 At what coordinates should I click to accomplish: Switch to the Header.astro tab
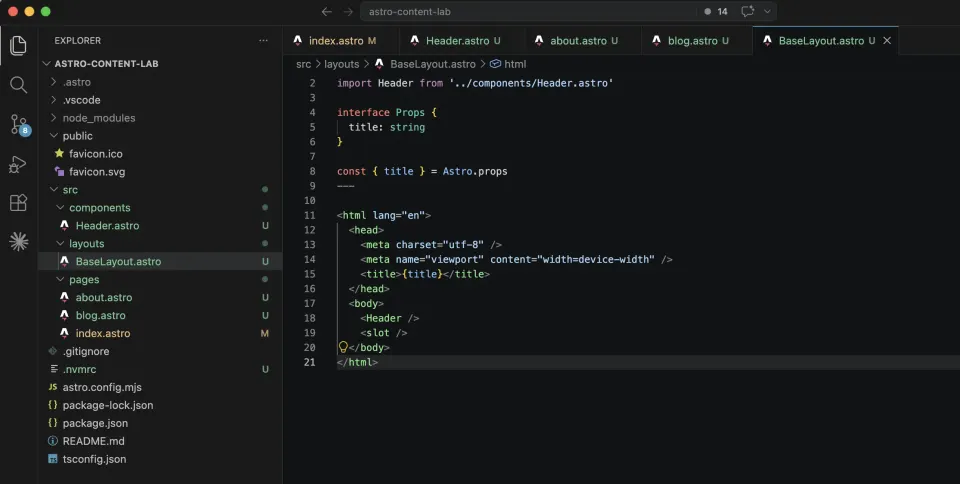pos(462,40)
